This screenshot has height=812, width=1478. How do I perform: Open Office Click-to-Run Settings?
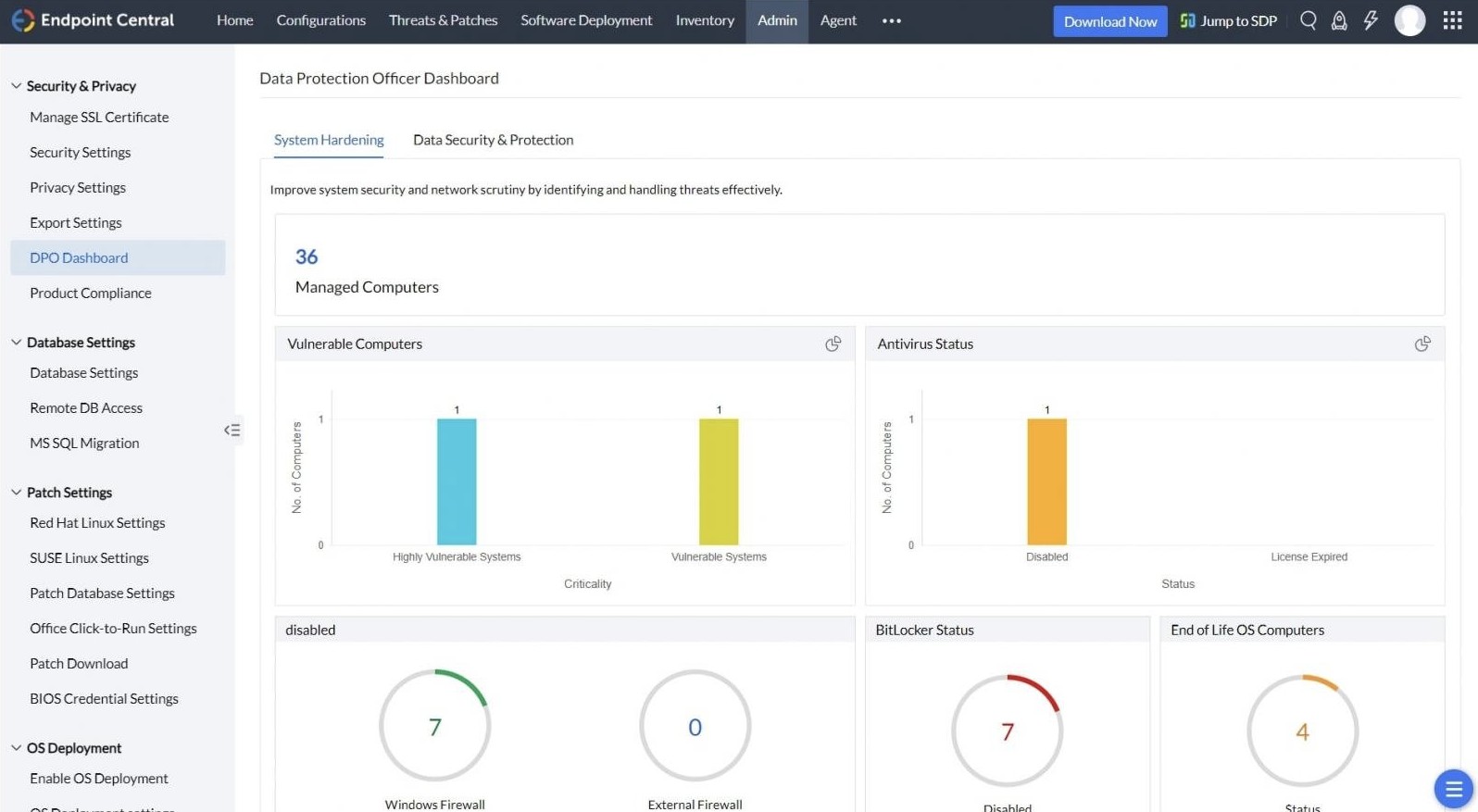pos(113,628)
